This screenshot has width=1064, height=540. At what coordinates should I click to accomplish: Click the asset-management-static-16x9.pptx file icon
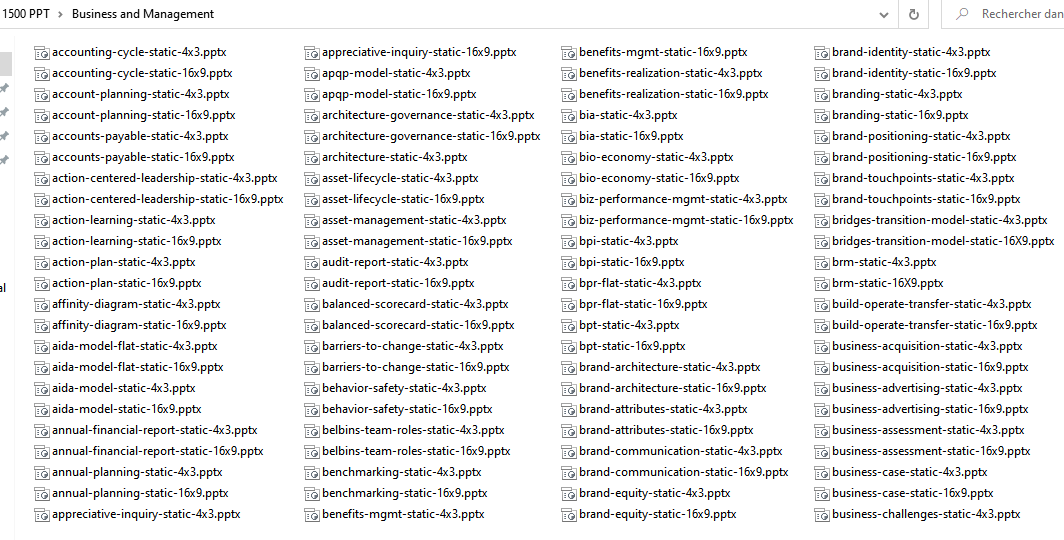point(311,242)
